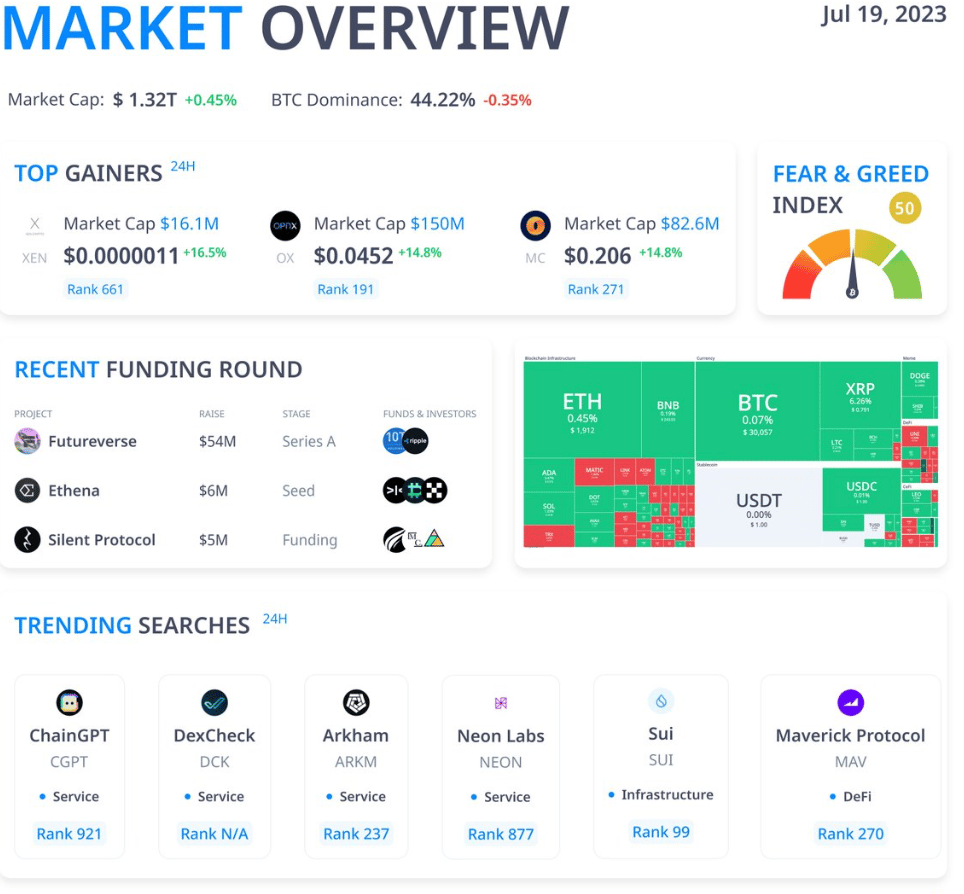Click the Ethena project name
The image size is (964, 894).
74,490
